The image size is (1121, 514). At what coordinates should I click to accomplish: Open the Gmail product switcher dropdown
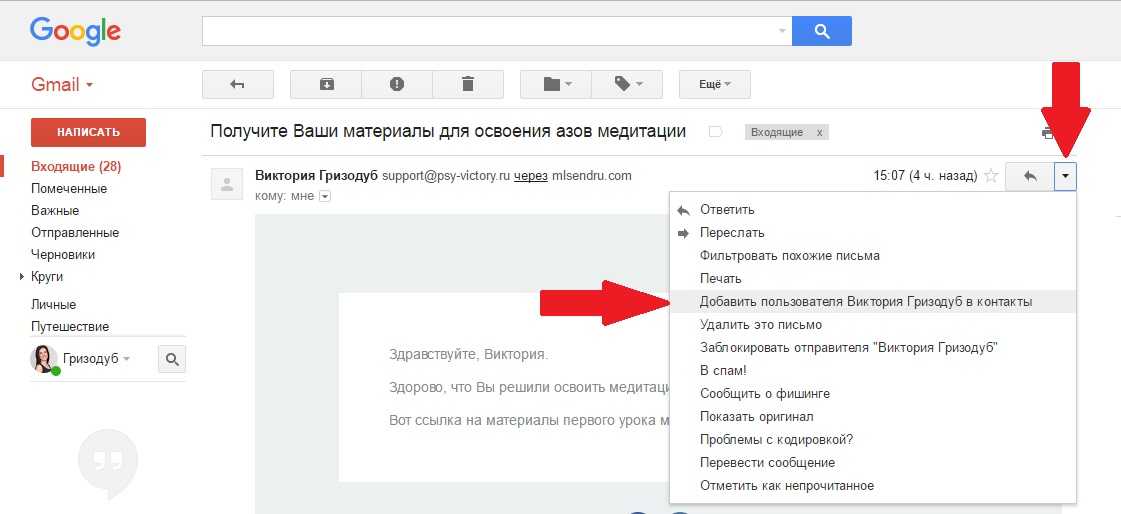tap(62, 84)
